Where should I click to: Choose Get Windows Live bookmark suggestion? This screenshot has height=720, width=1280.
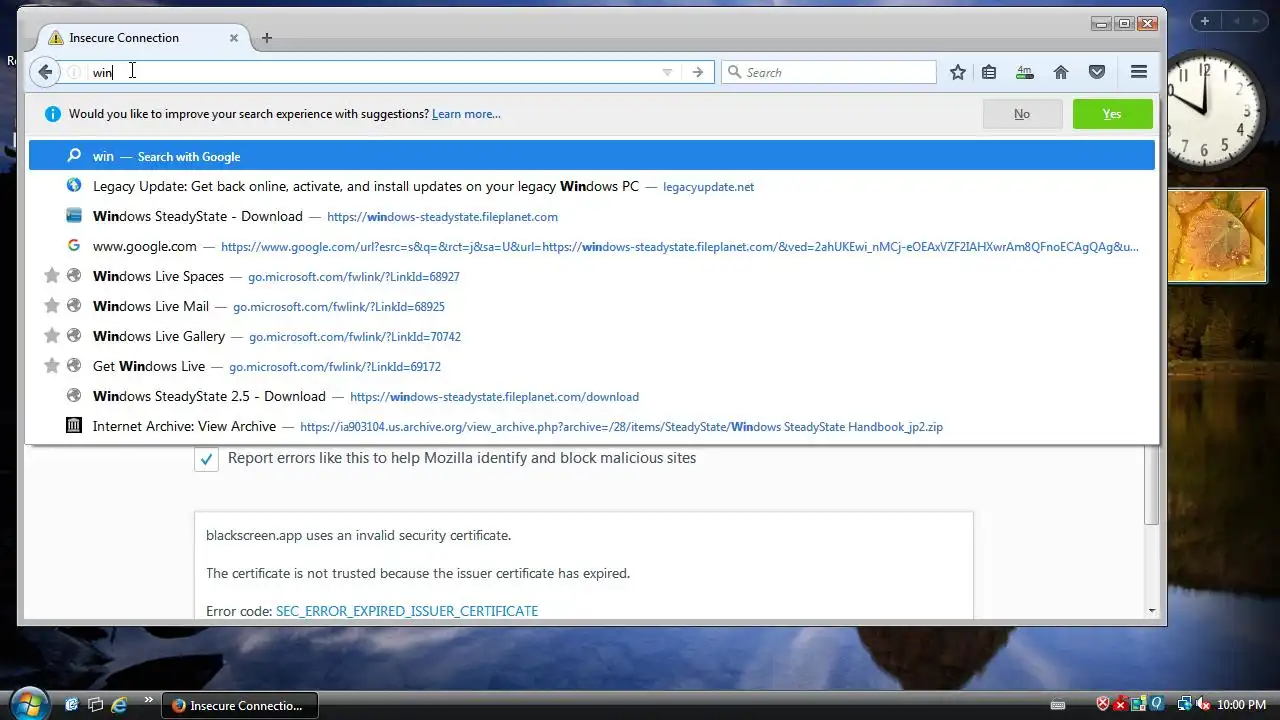click(592, 366)
